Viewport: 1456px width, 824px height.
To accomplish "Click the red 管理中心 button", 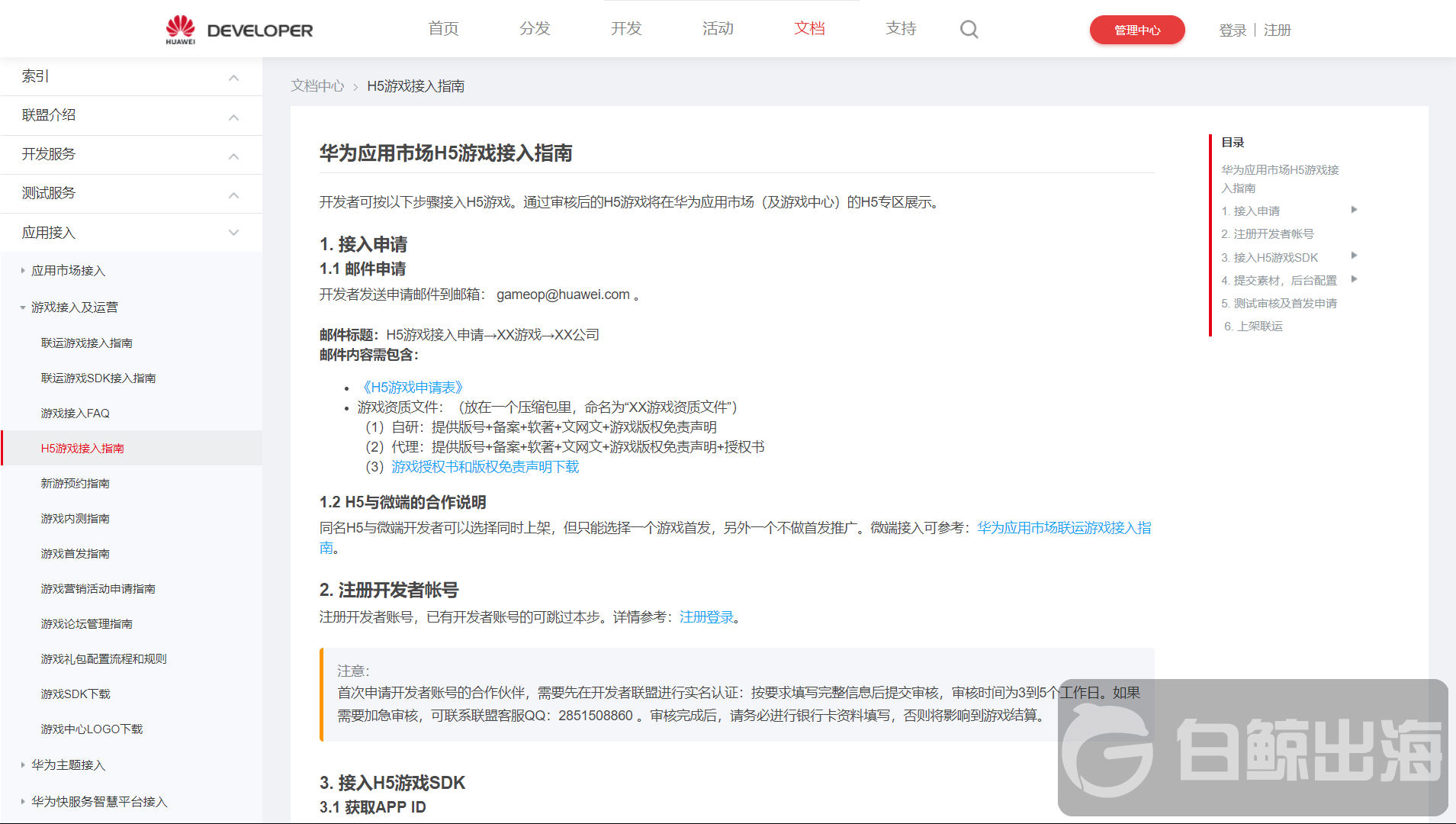I will 1137,30.
